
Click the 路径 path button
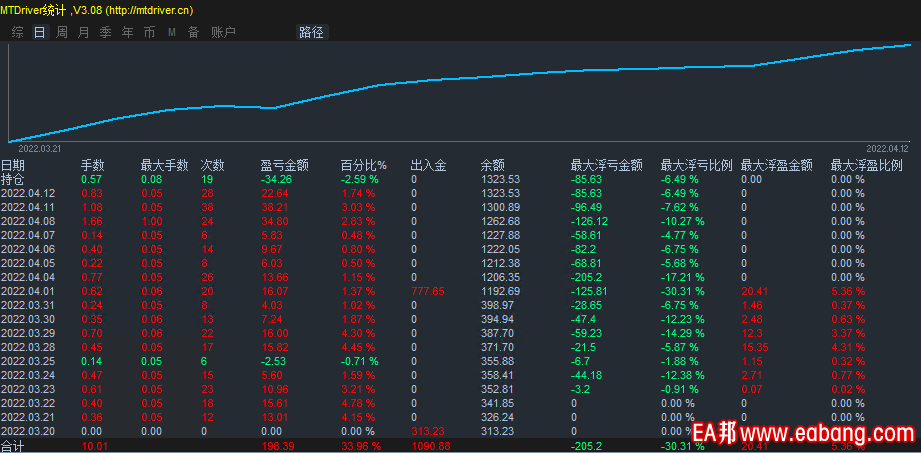311,32
